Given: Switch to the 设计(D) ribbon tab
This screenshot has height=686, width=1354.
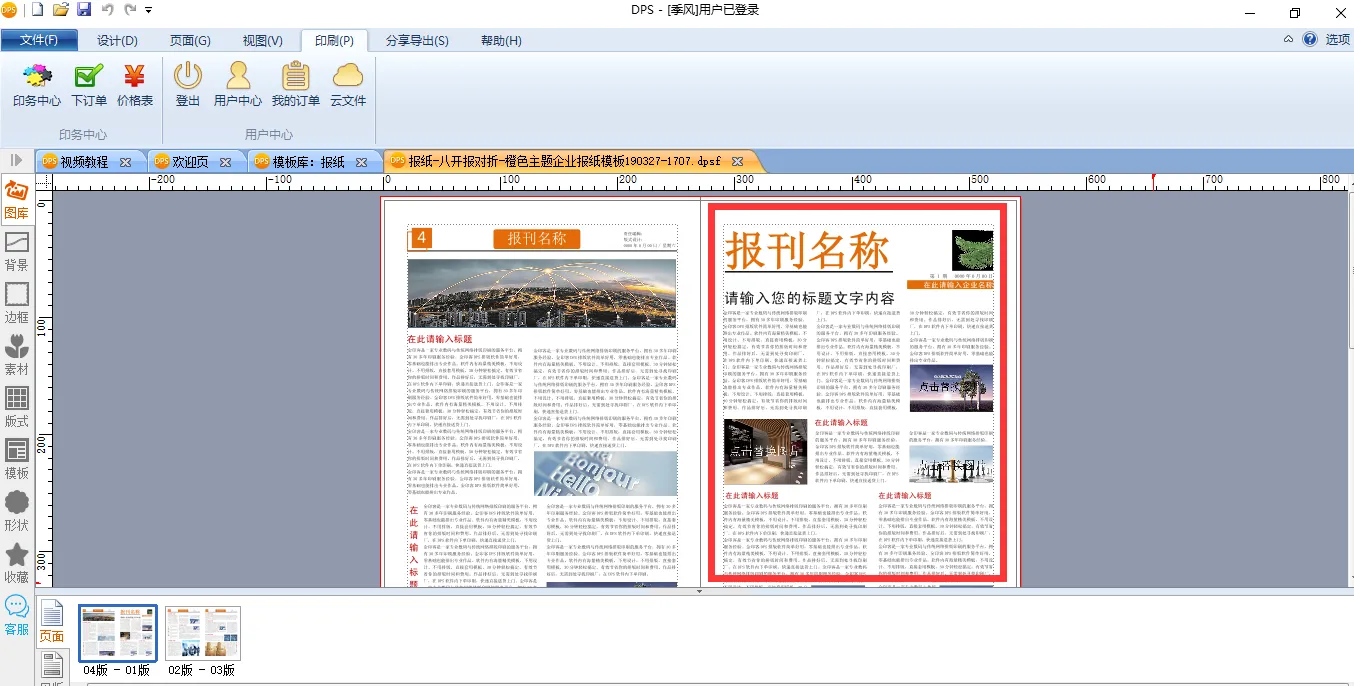Looking at the screenshot, I should point(117,40).
